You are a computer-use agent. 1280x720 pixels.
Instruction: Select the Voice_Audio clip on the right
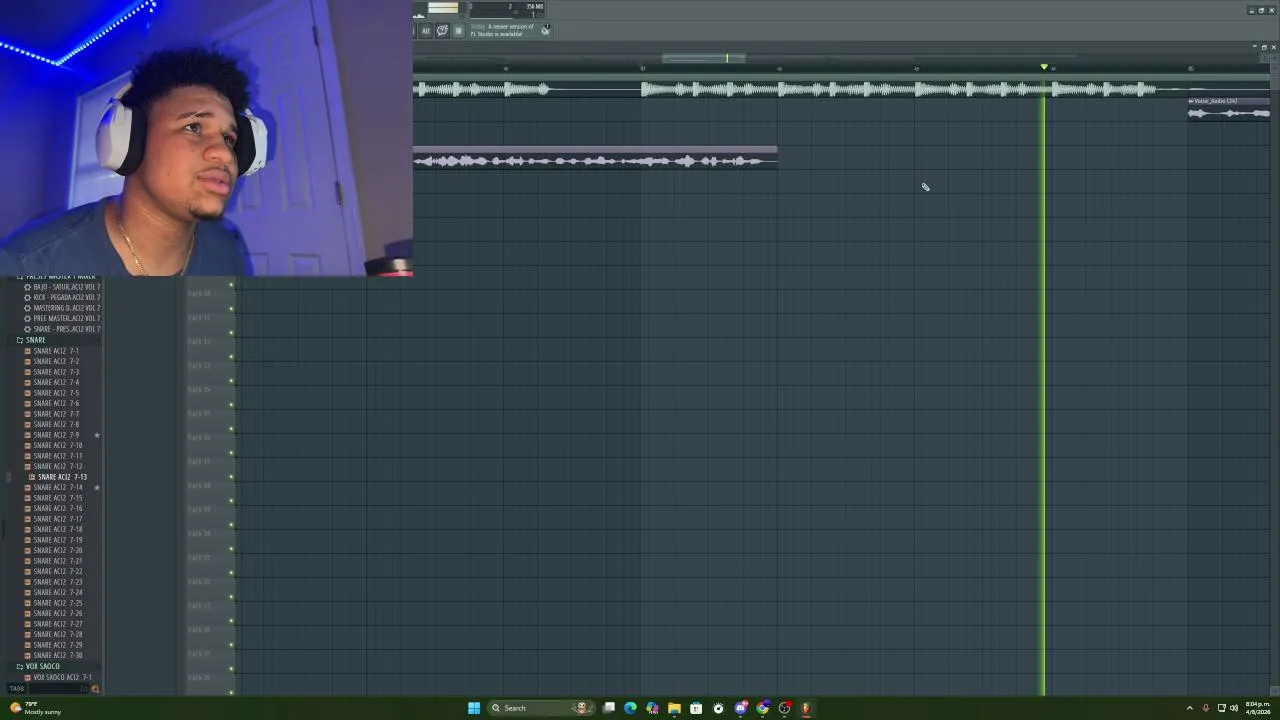pyautogui.click(x=1229, y=108)
